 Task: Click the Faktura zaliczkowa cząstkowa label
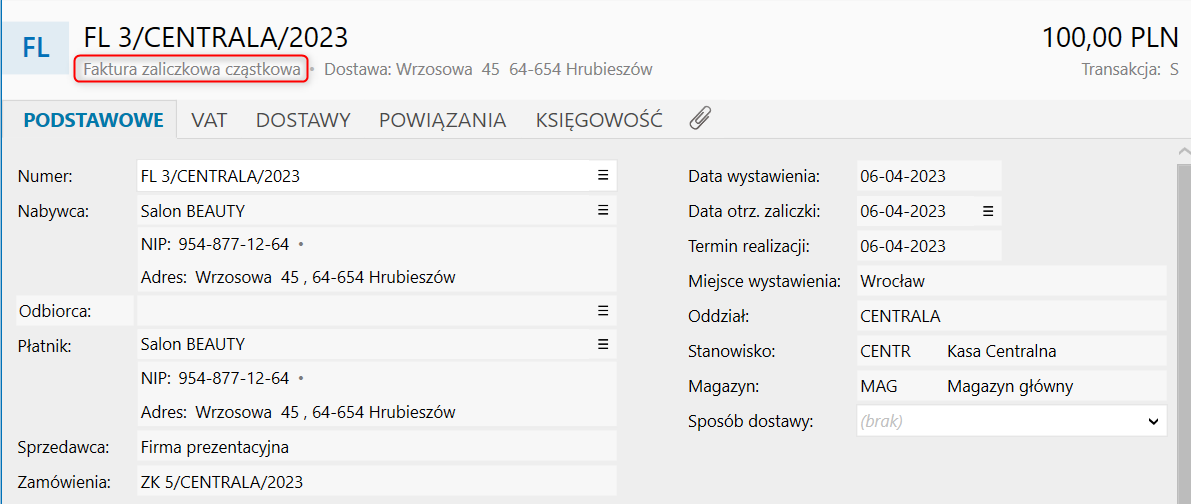coord(191,69)
